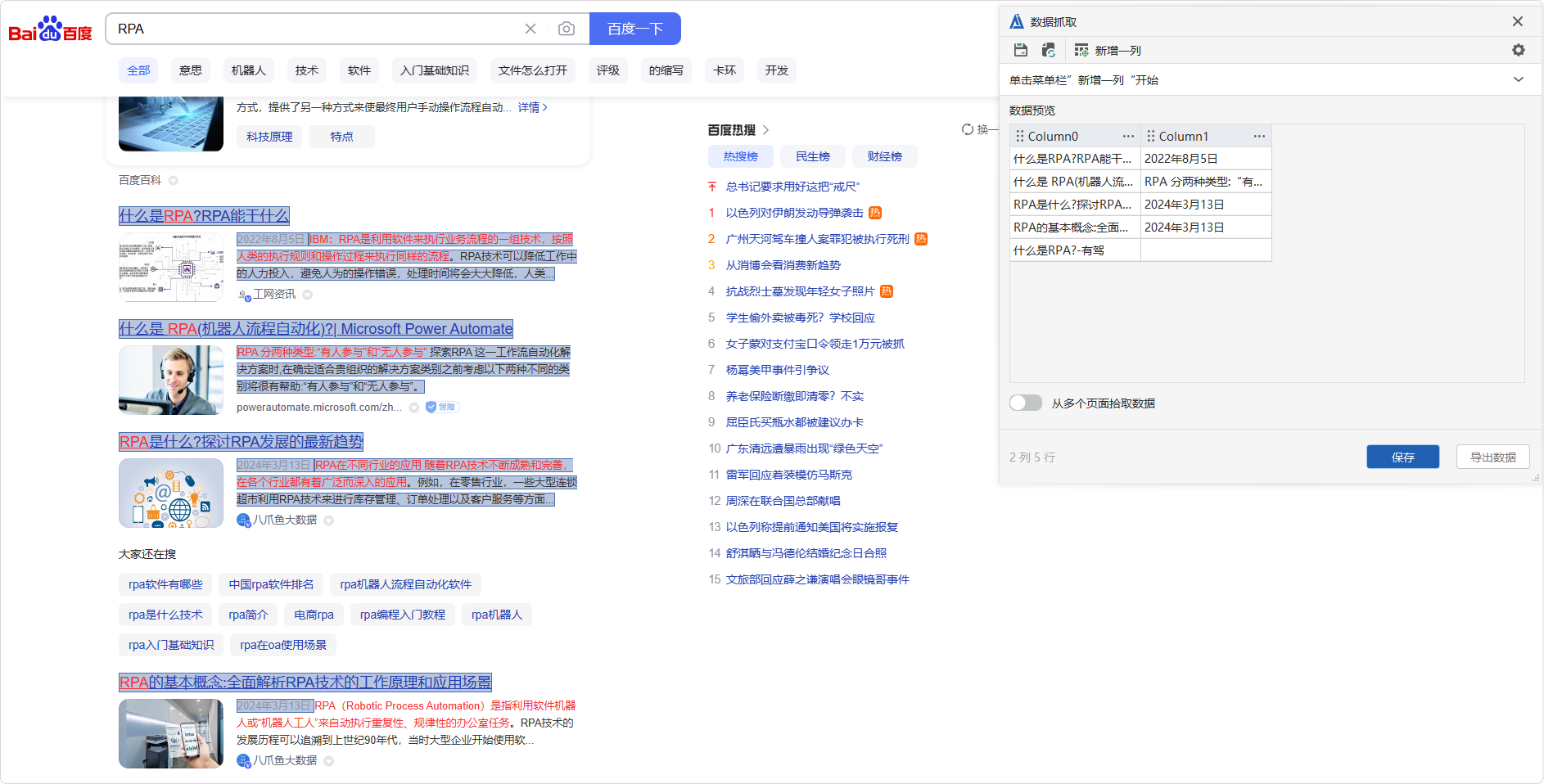Click the 百度一下 search button
This screenshot has width=1544, height=784.
click(635, 29)
